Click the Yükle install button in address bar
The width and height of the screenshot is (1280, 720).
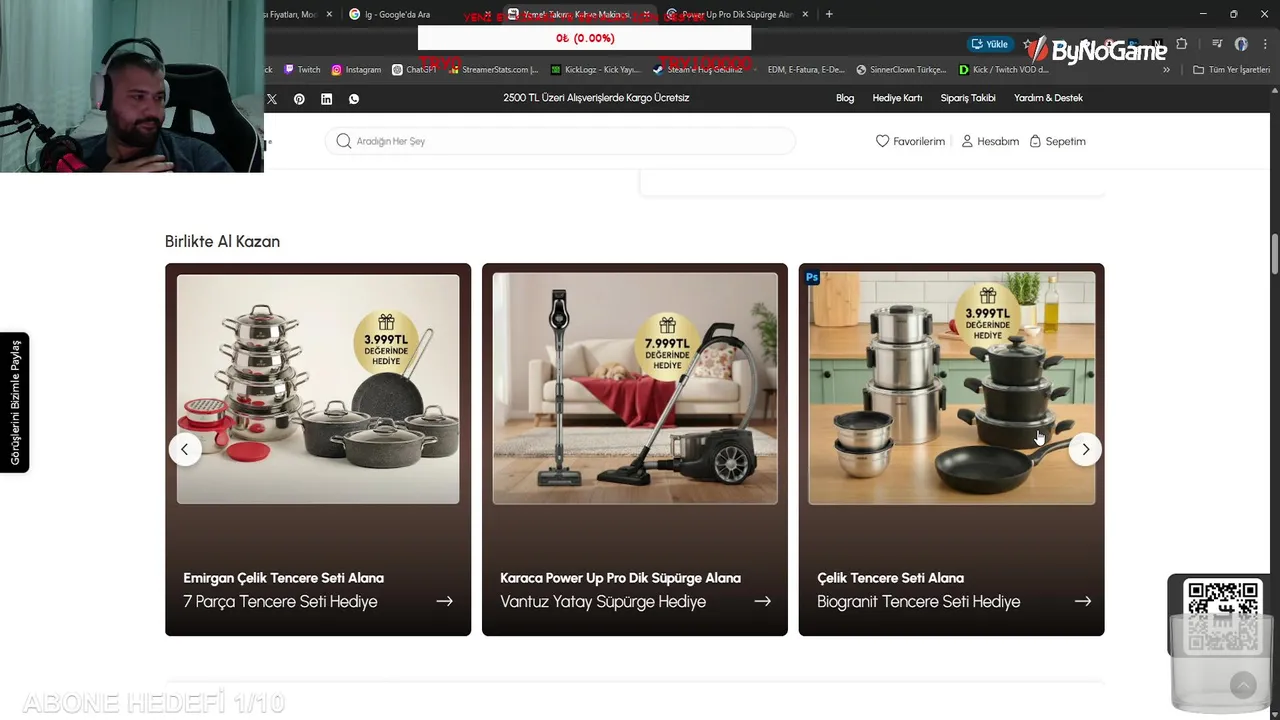pyautogui.click(x=990, y=44)
